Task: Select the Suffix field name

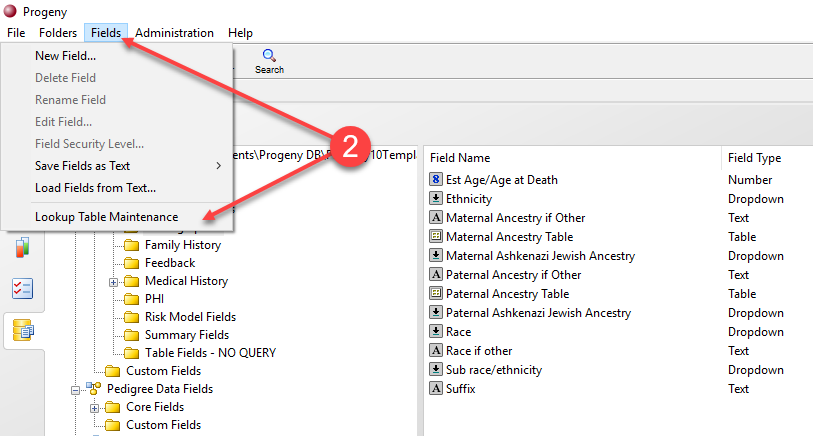Action: click(x=460, y=389)
